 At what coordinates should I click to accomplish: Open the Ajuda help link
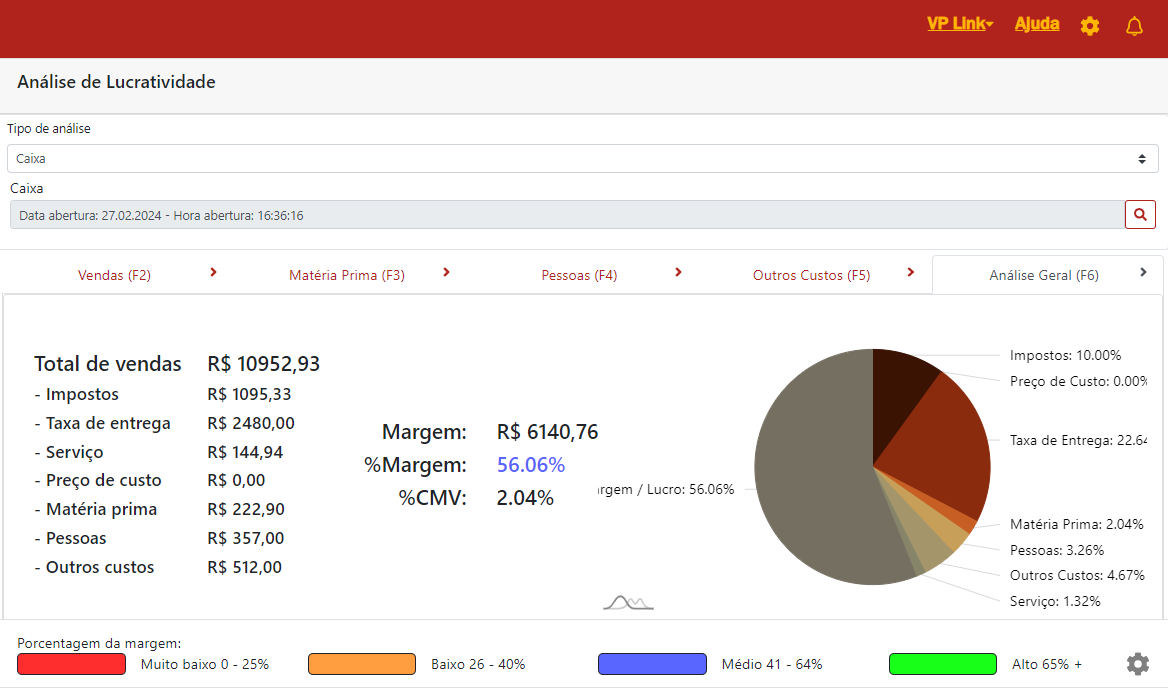(x=1037, y=24)
